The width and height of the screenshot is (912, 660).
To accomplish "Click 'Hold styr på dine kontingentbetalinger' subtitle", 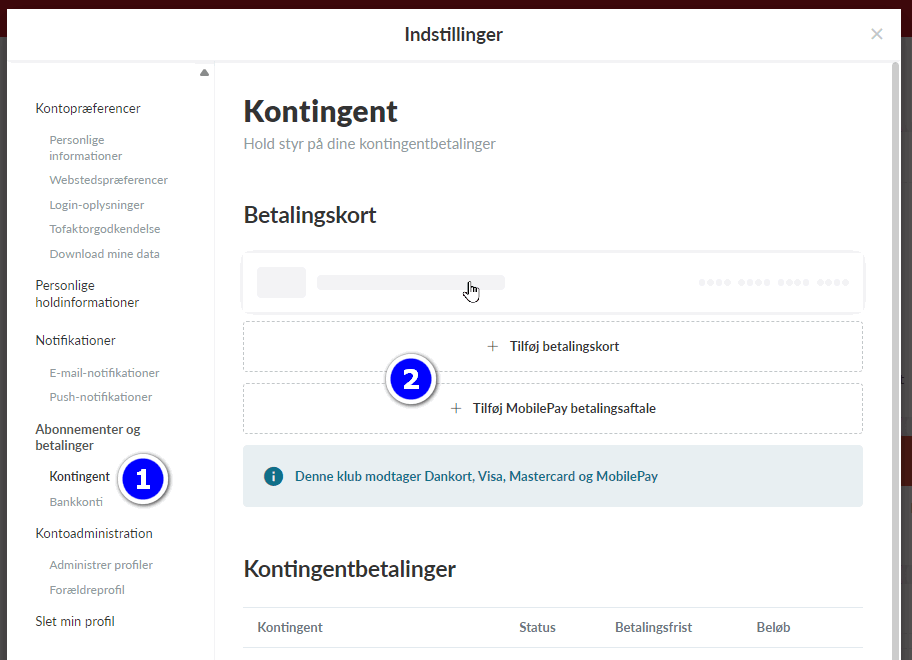I will click(x=369, y=144).
